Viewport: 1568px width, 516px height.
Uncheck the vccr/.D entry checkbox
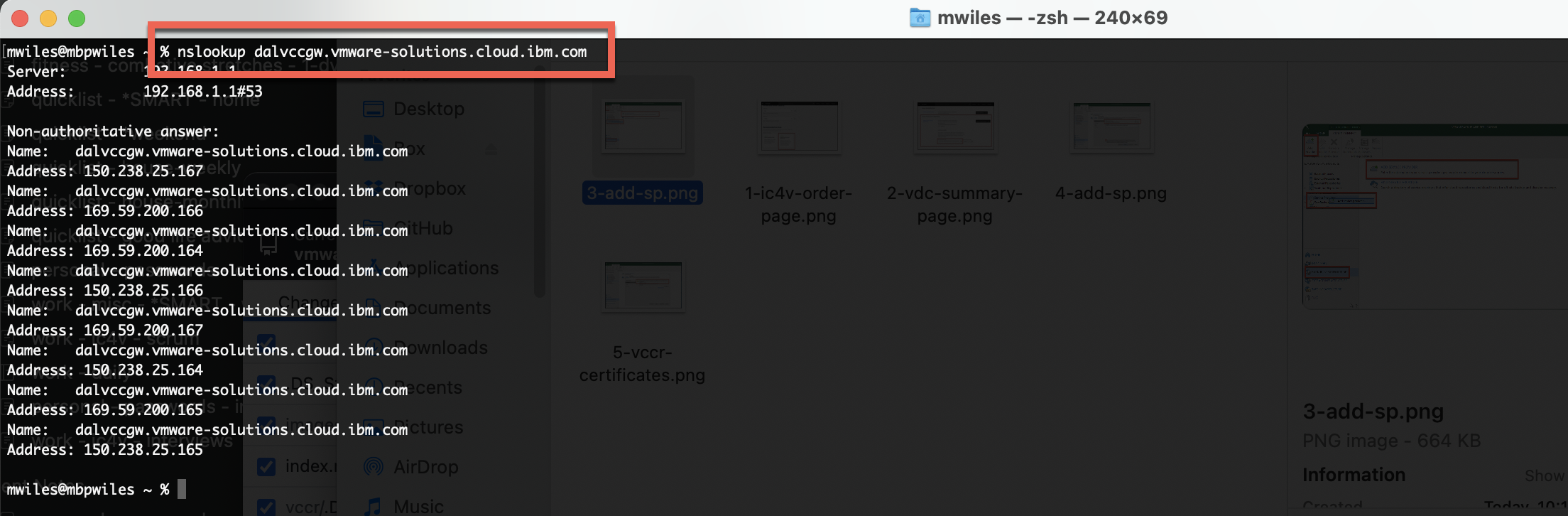[266, 507]
